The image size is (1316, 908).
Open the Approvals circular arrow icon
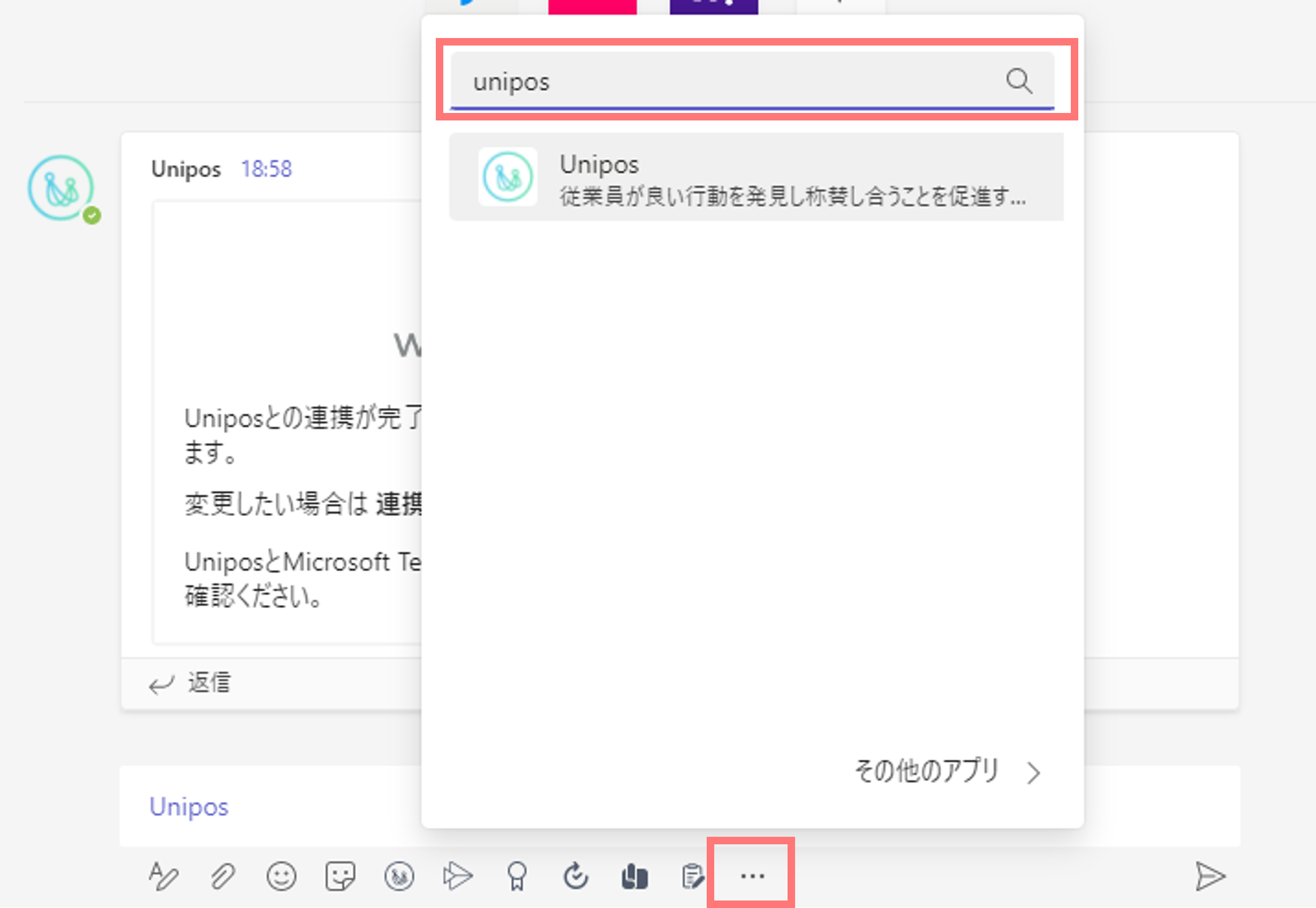click(576, 875)
